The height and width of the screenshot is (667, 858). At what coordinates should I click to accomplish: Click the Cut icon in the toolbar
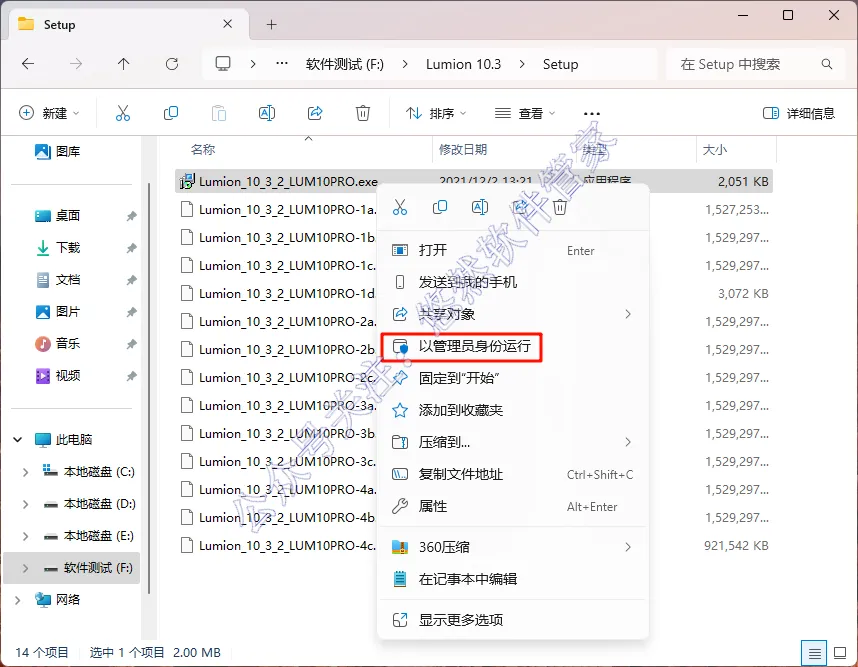click(123, 113)
